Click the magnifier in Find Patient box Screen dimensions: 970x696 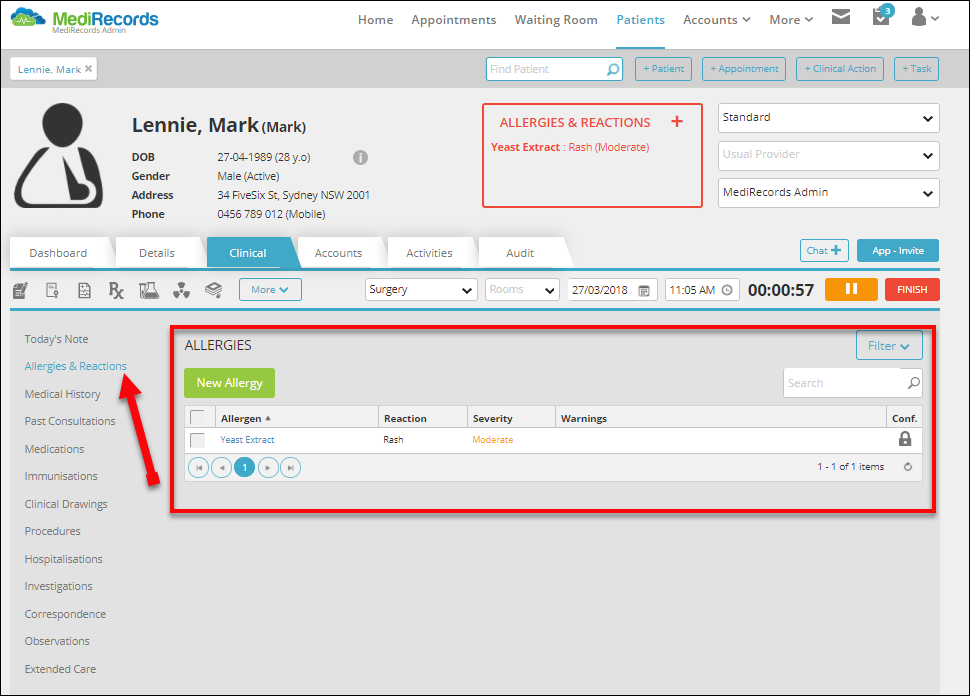coord(613,69)
